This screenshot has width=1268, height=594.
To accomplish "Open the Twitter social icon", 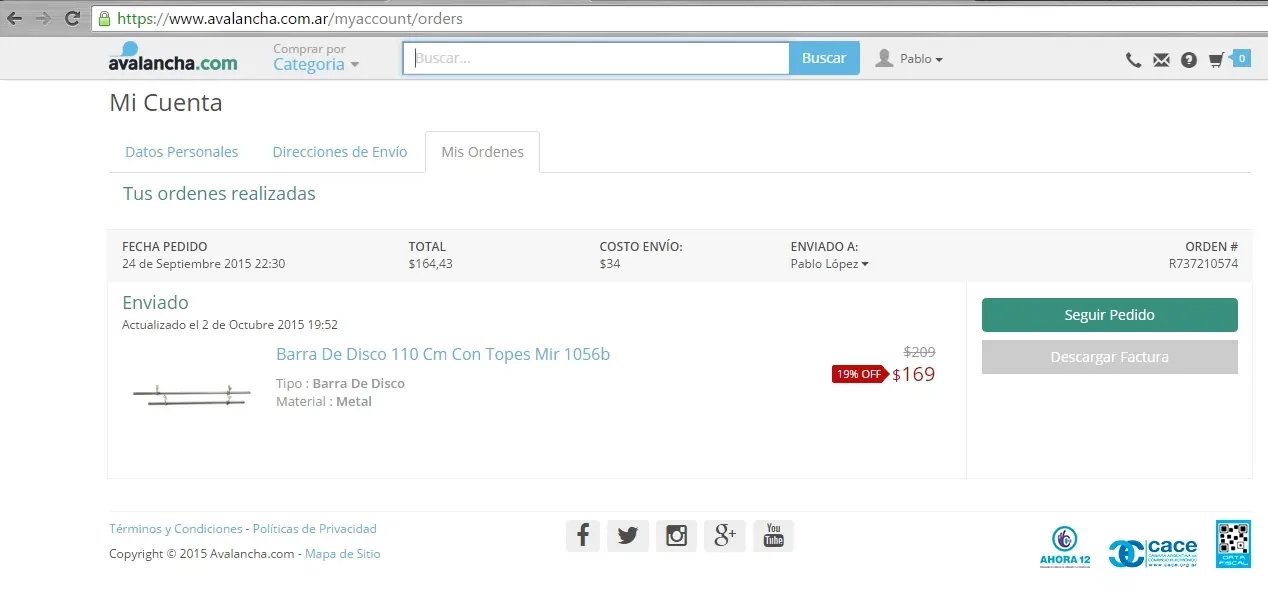I will tap(628, 536).
